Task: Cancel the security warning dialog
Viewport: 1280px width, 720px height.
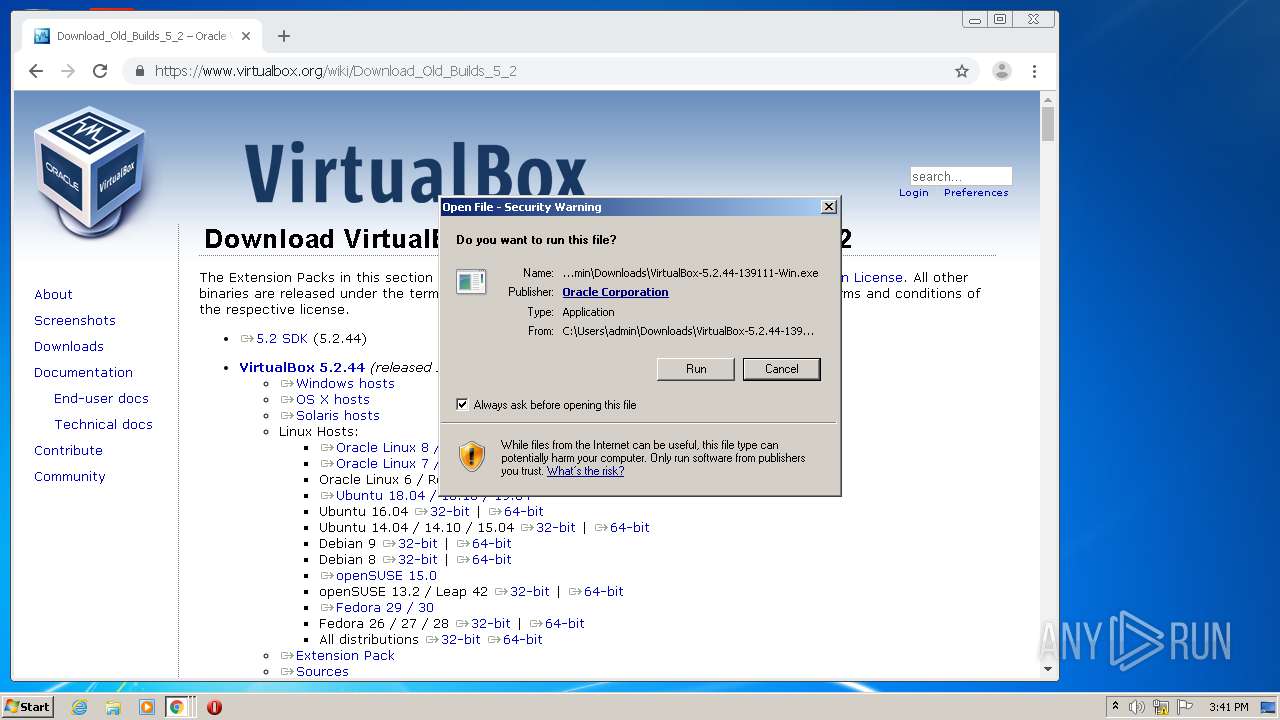Action: [782, 369]
